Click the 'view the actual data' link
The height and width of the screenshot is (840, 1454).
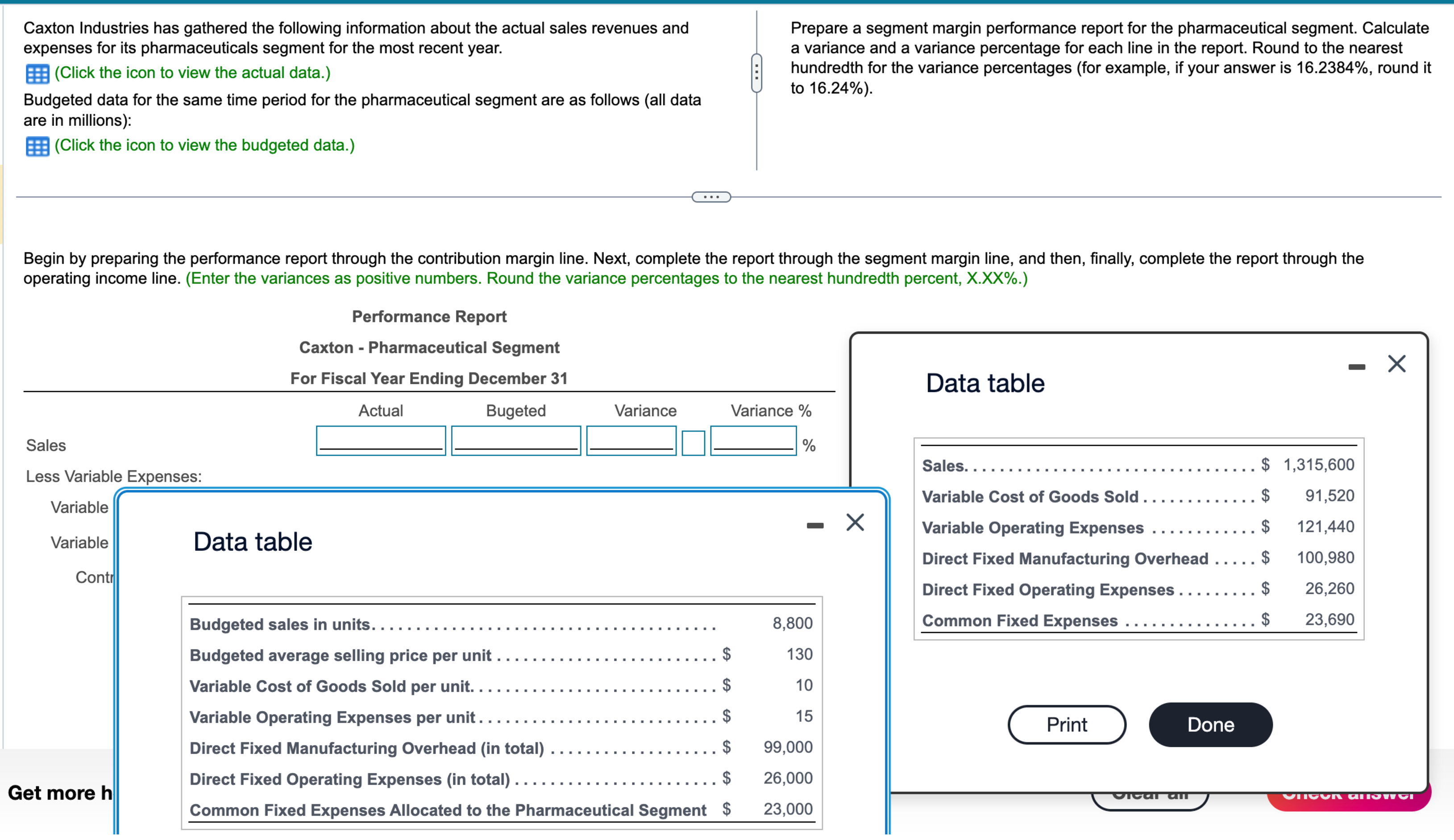[192, 73]
